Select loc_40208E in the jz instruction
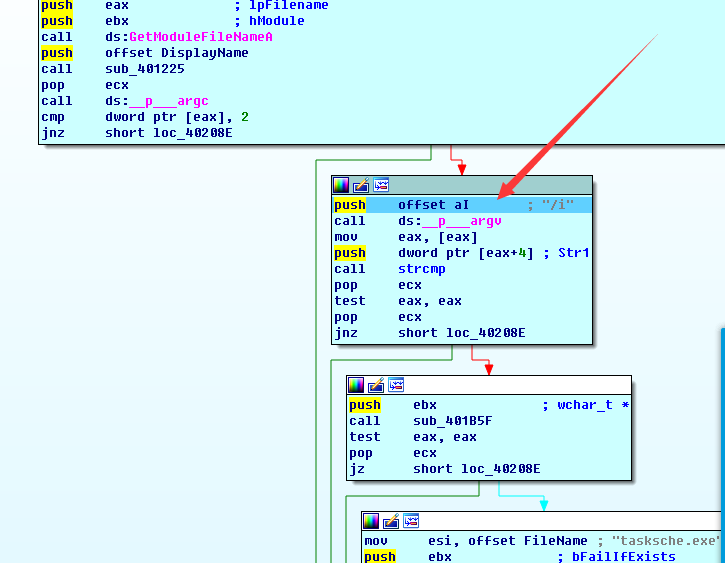This screenshot has height=563, width=725. 500,469
